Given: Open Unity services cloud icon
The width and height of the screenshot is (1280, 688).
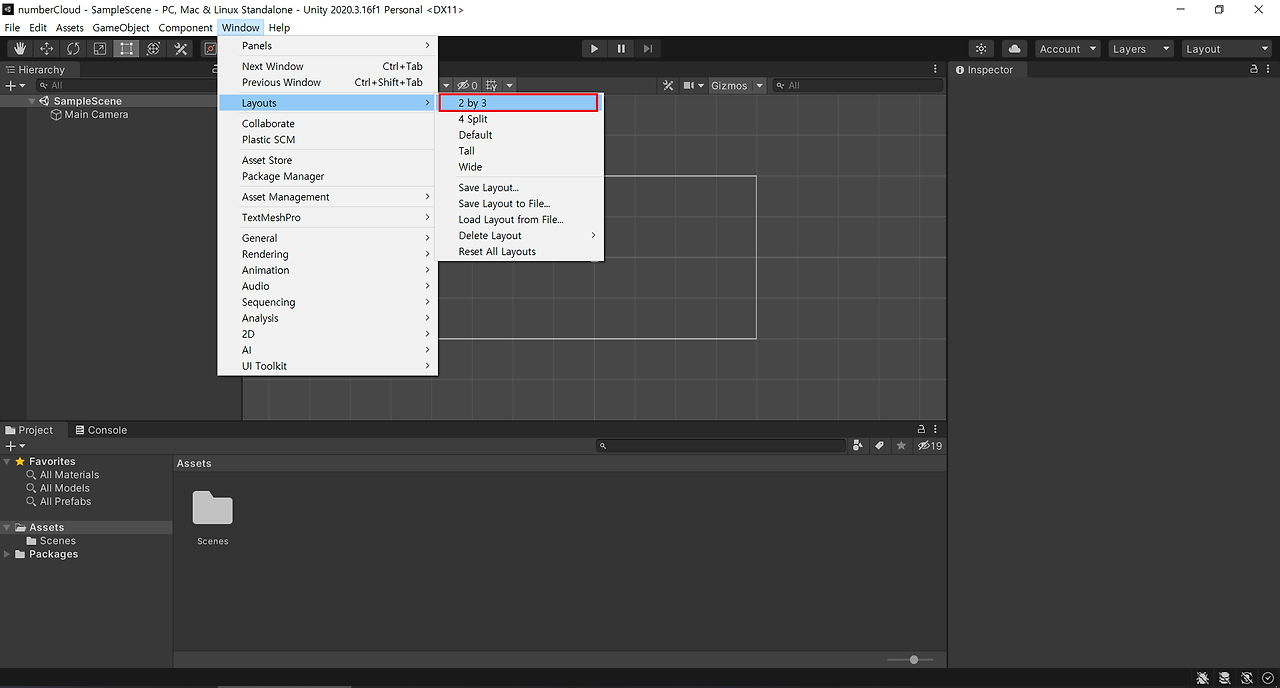Looking at the screenshot, I should point(1015,49).
